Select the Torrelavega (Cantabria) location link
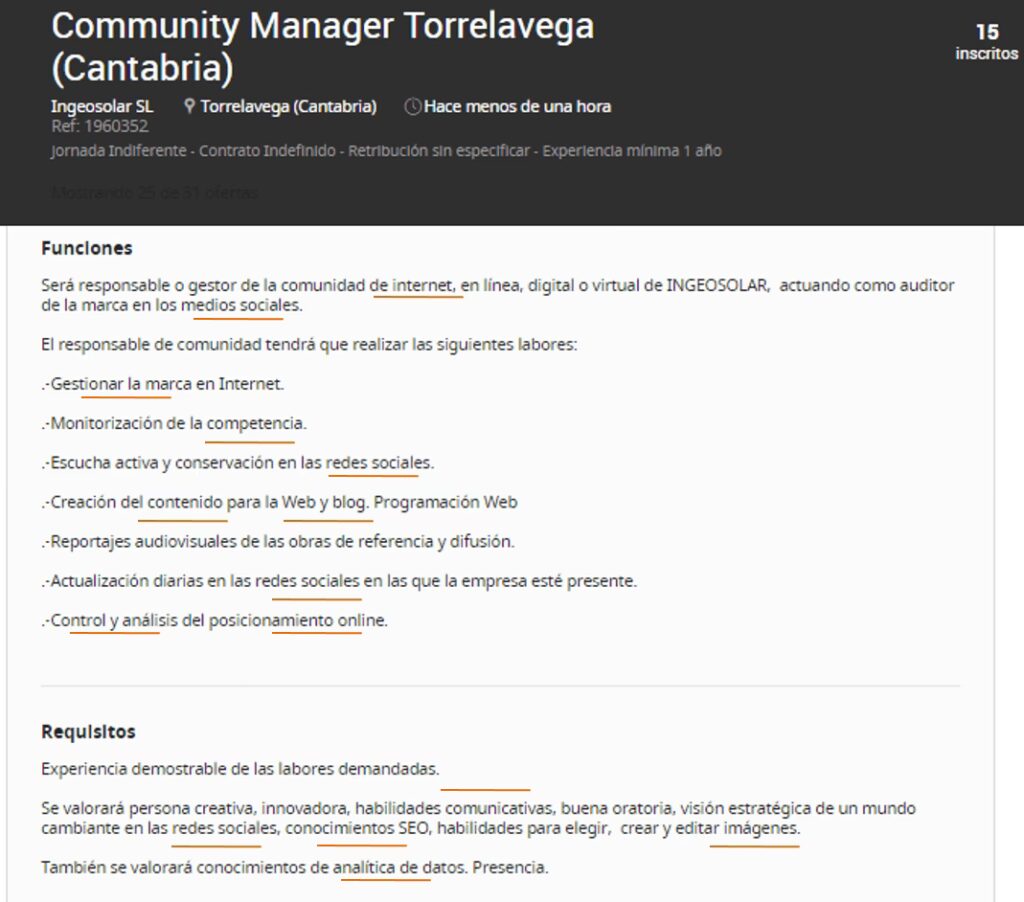Image resolution: width=1024 pixels, height=902 pixels. pyautogui.click(x=288, y=106)
